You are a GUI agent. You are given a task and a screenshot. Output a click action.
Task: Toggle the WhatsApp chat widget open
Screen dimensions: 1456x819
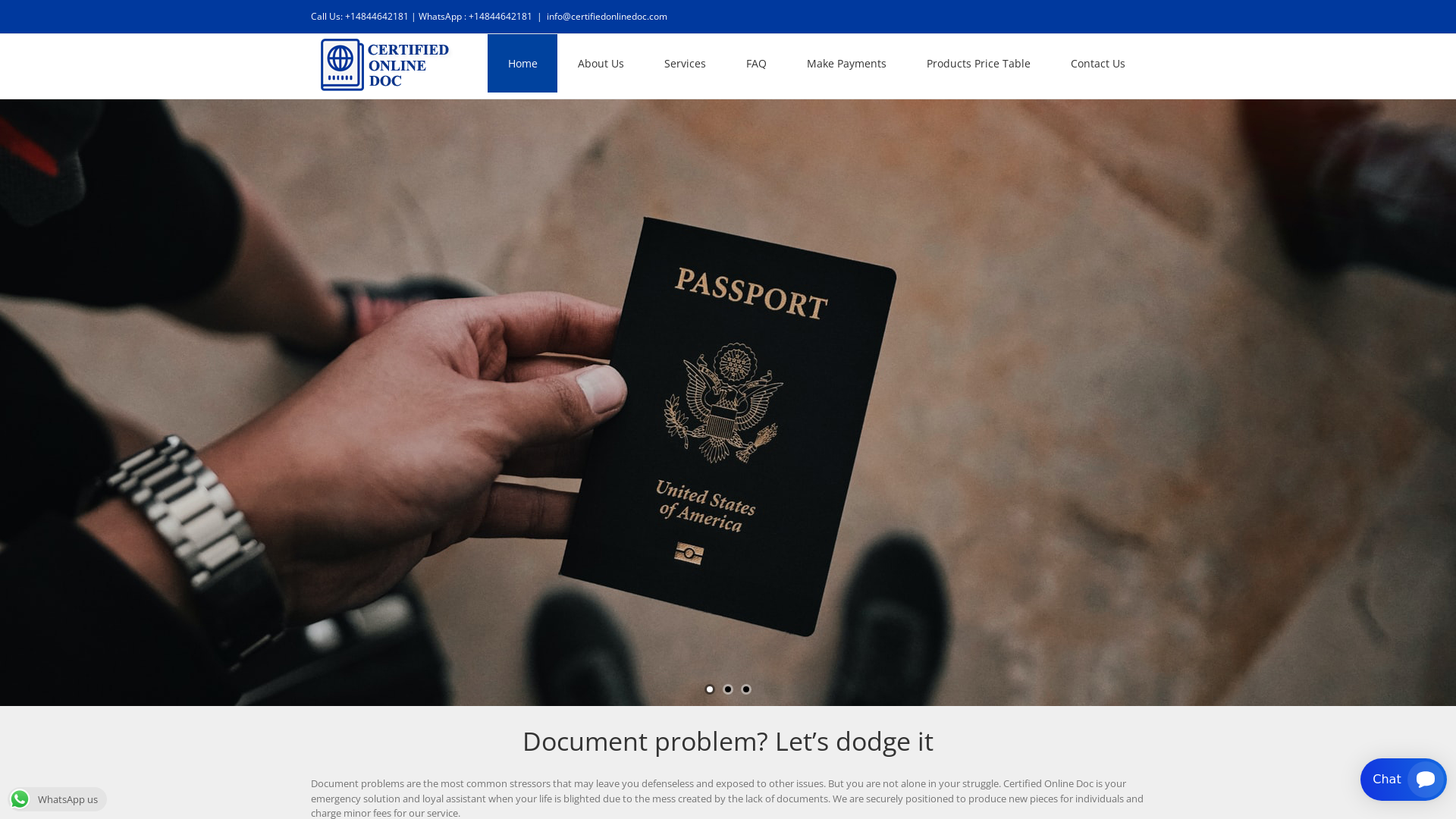click(57, 798)
